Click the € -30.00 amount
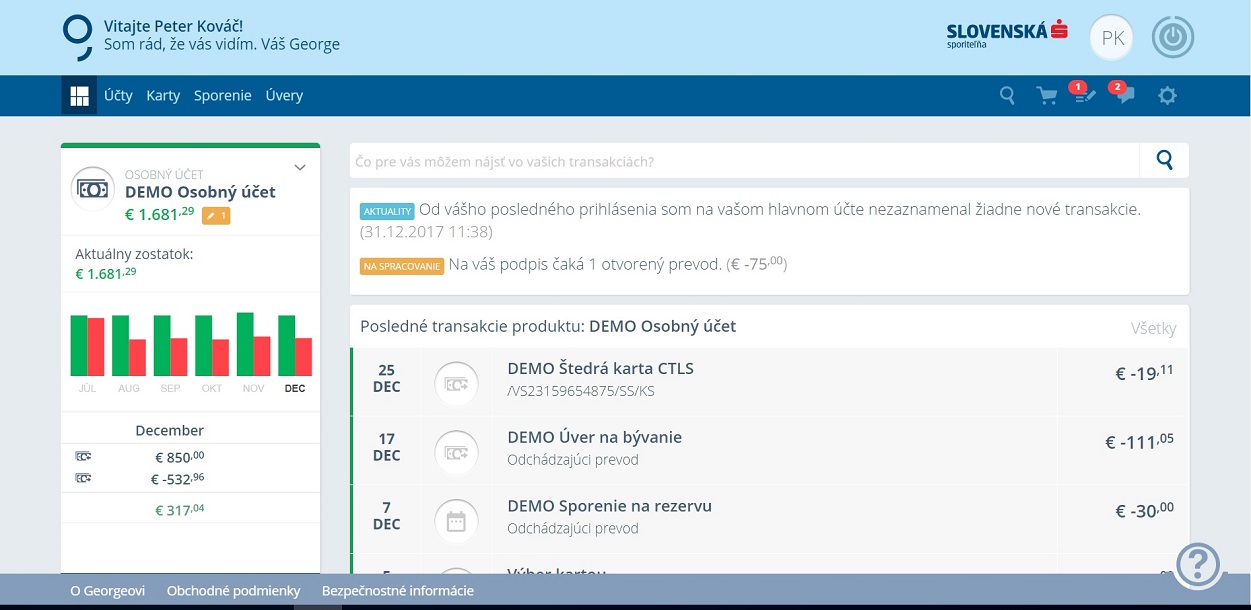The height and width of the screenshot is (610, 1251). pos(1145,511)
